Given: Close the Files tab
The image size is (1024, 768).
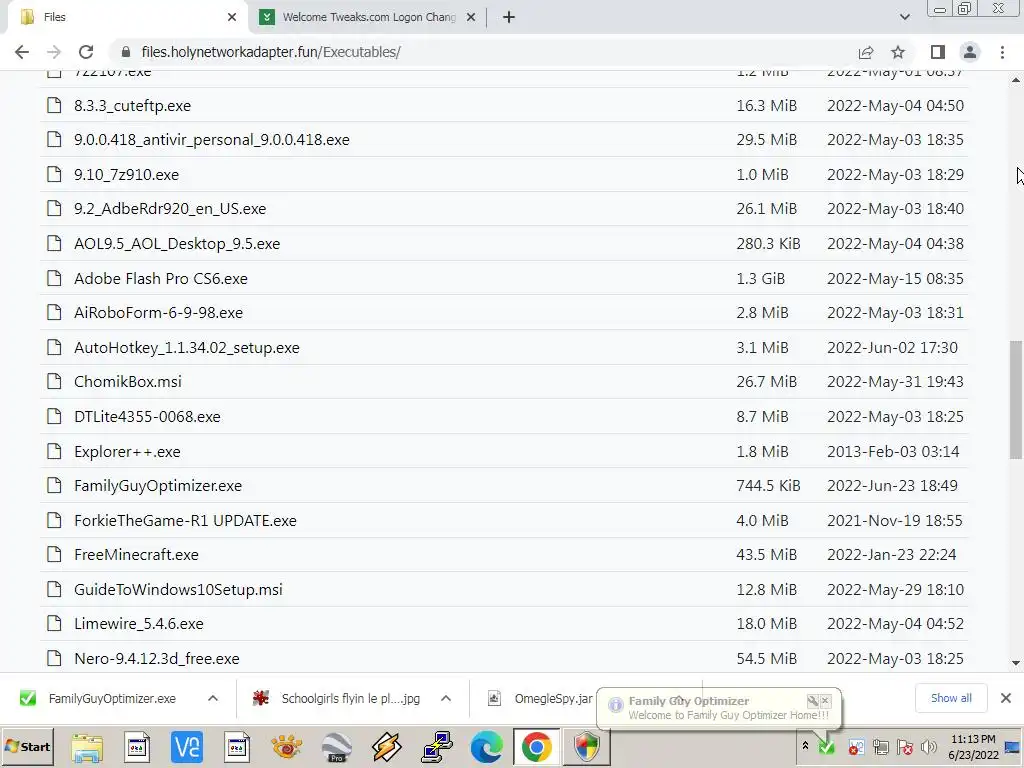Looking at the screenshot, I should (x=232, y=17).
